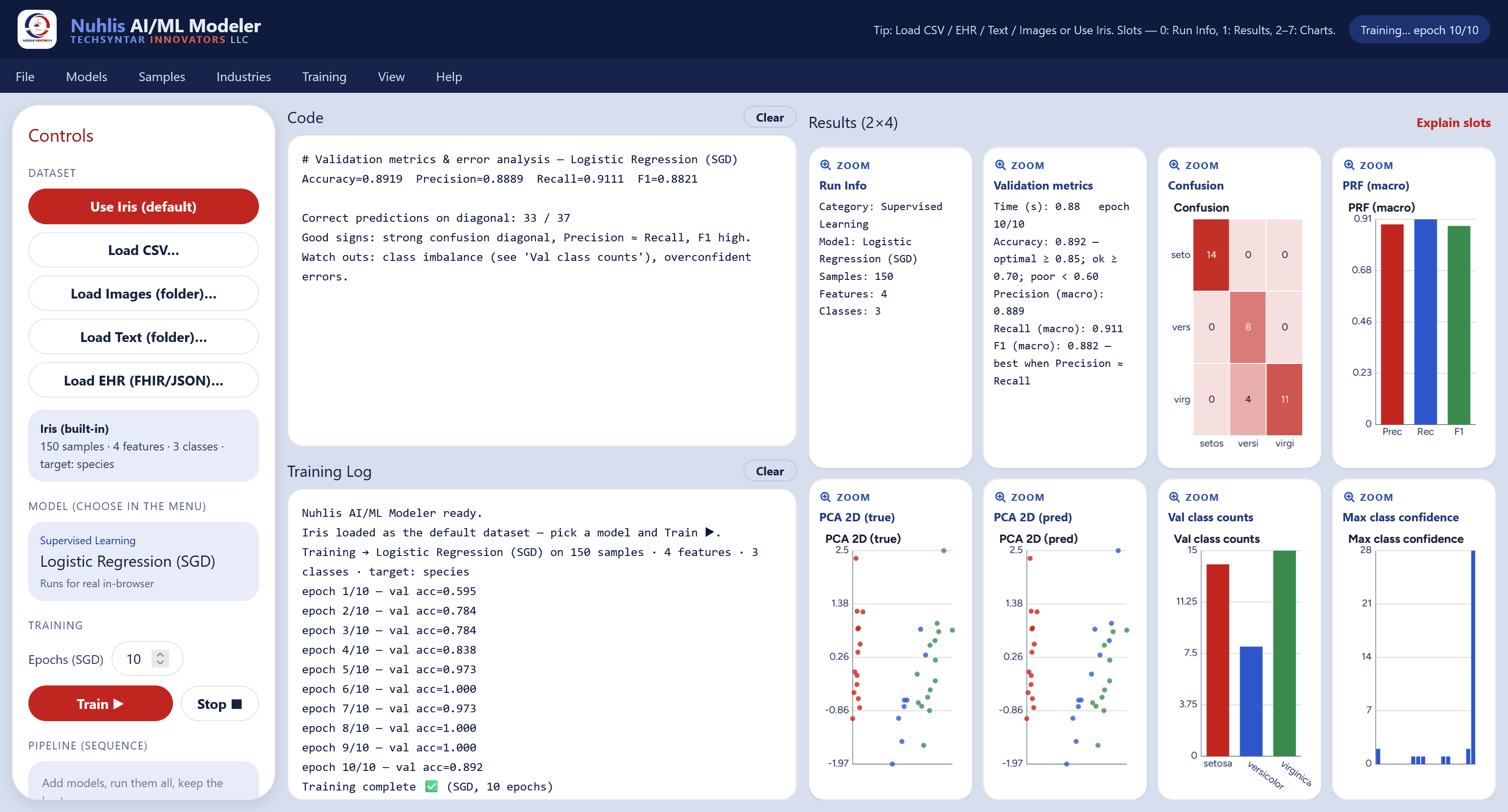
Task: Click log line 'epoch 1/10 — val acc=0.595'
Action: 388,591
